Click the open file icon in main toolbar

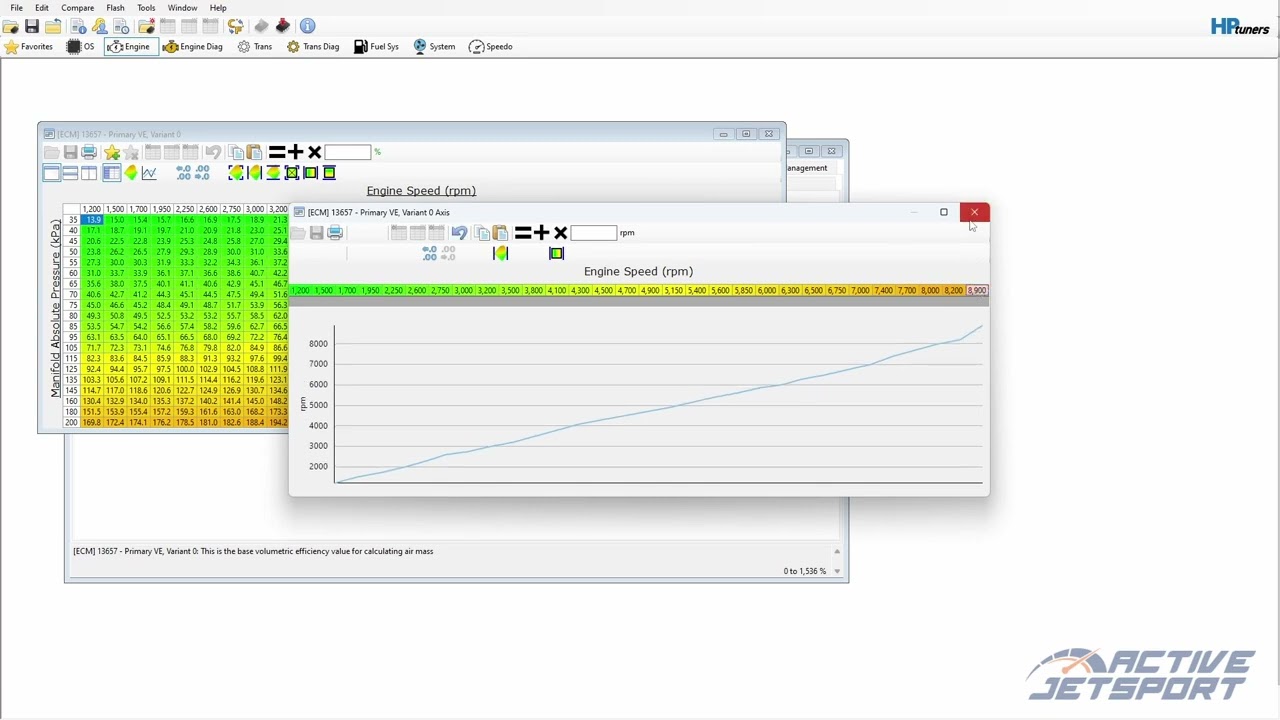11,26
